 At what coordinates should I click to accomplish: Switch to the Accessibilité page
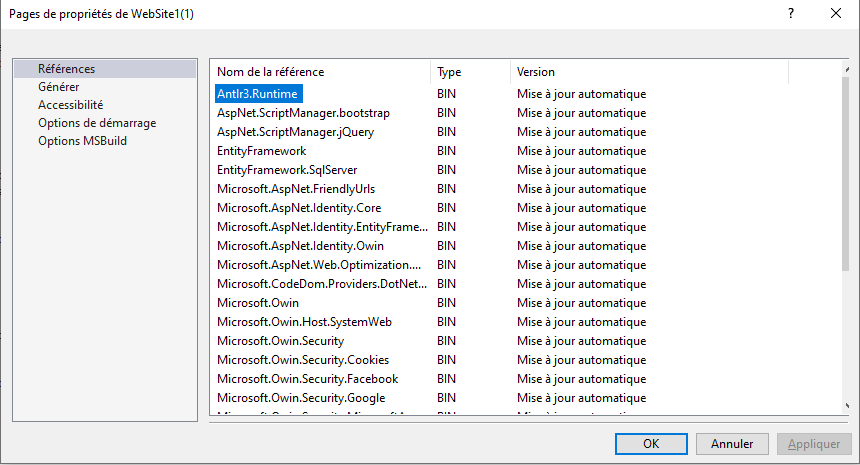click(x=70, y=105)
